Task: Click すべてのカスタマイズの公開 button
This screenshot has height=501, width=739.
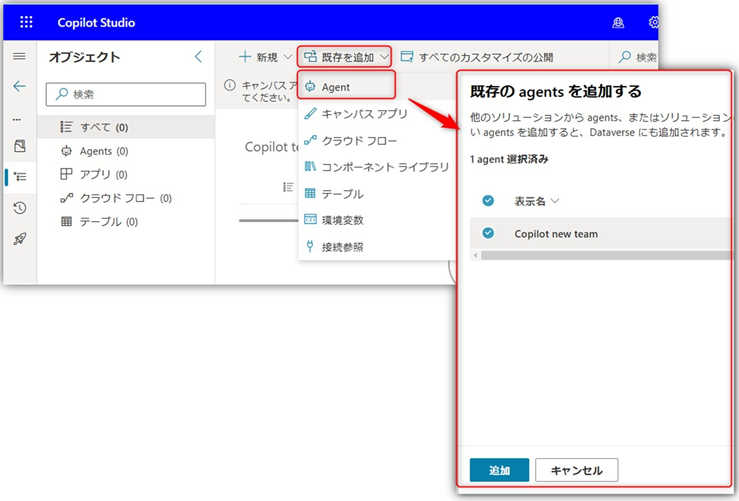Action: 476,57
